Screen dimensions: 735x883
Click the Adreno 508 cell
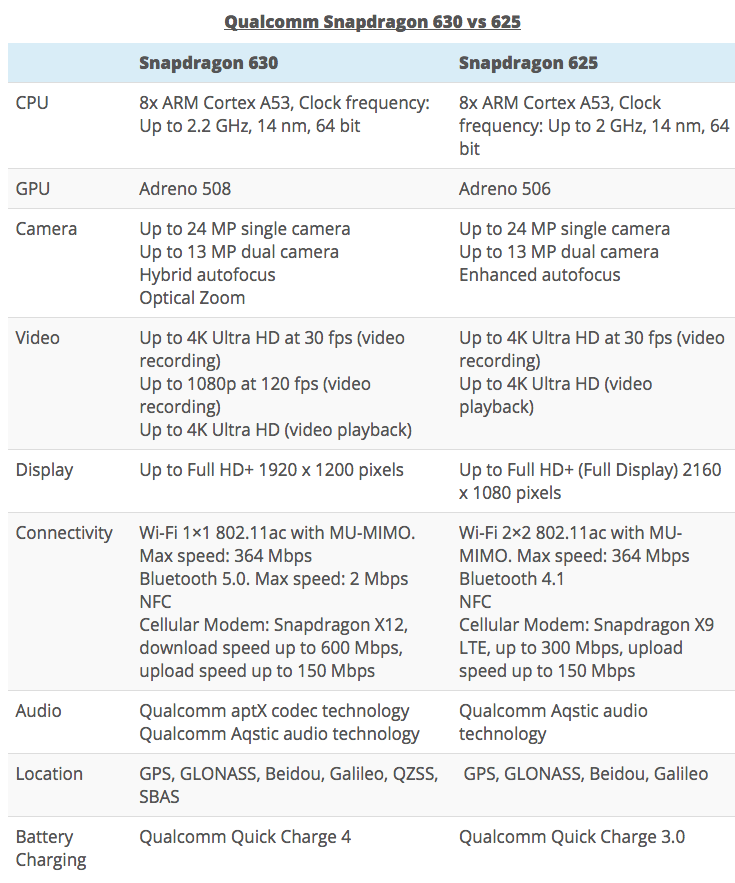click(x=185, y=189)
